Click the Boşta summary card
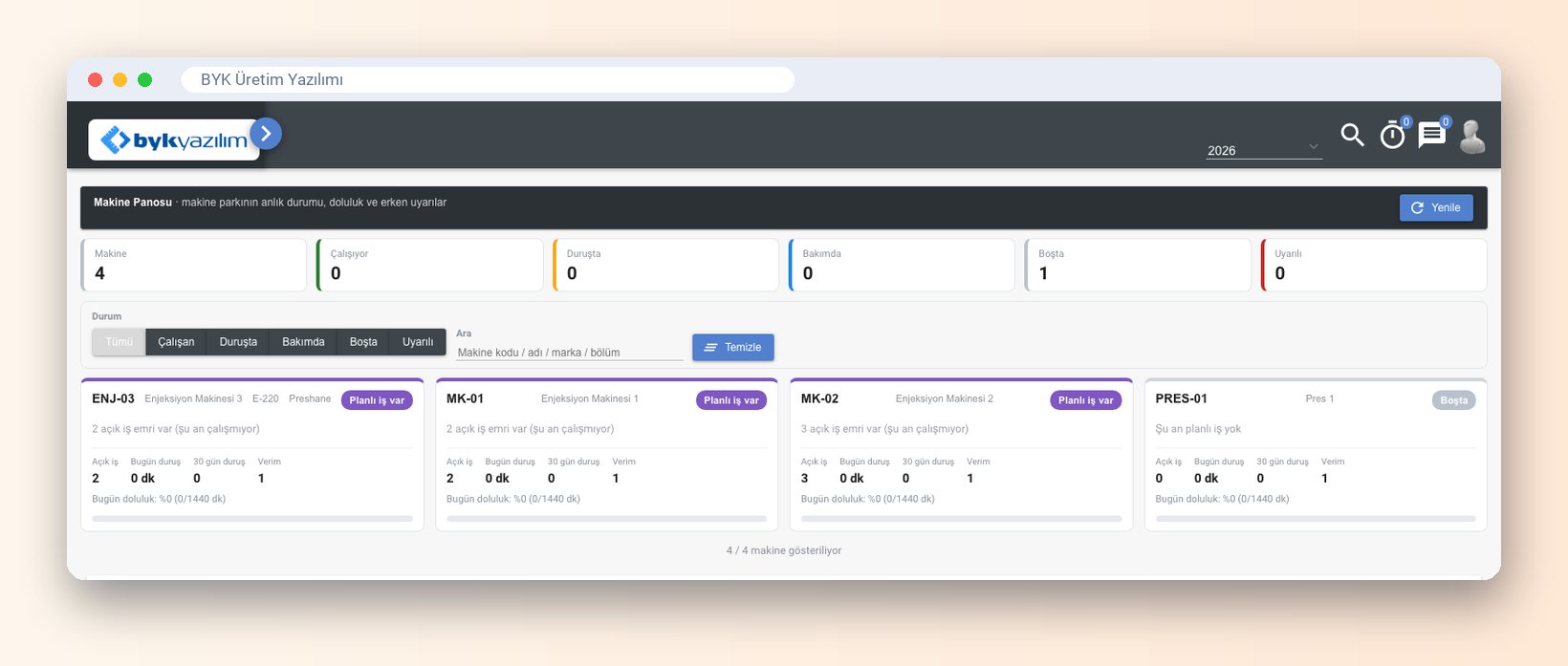Image resolution: width=1568 pixels, height=666 pixels. pyautogui.click(x=1138, y=265)
